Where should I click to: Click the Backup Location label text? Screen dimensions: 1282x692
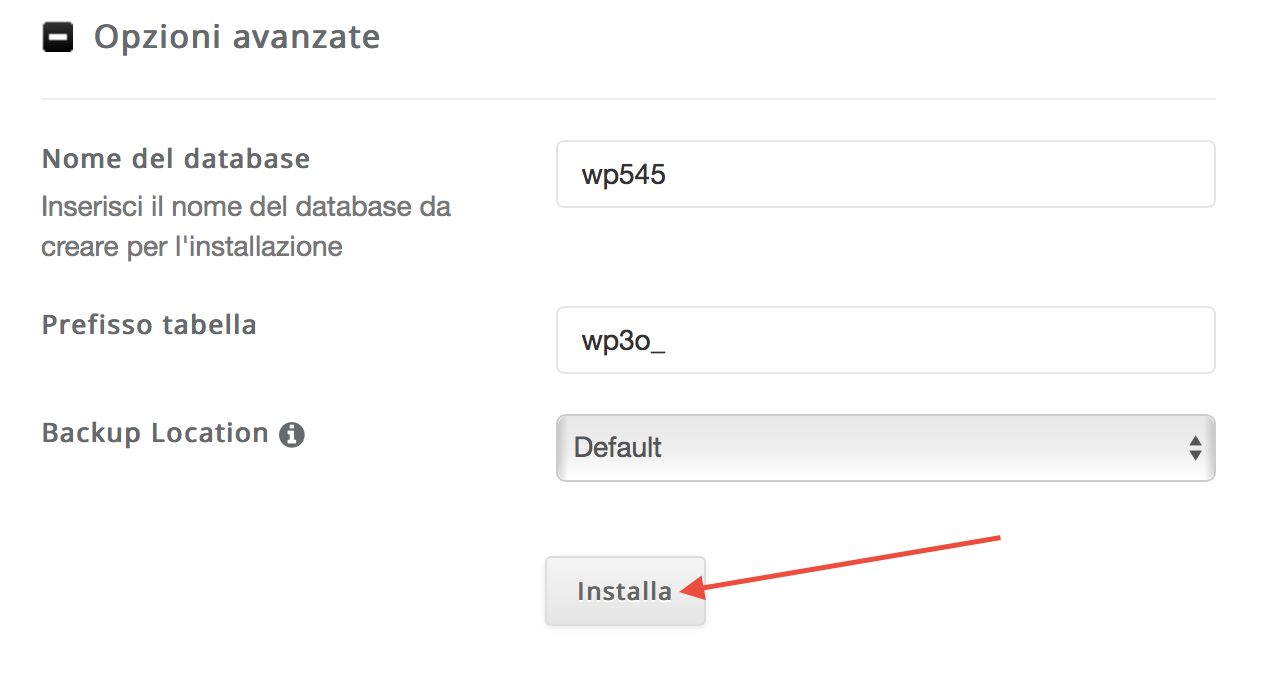coord(155,433)
